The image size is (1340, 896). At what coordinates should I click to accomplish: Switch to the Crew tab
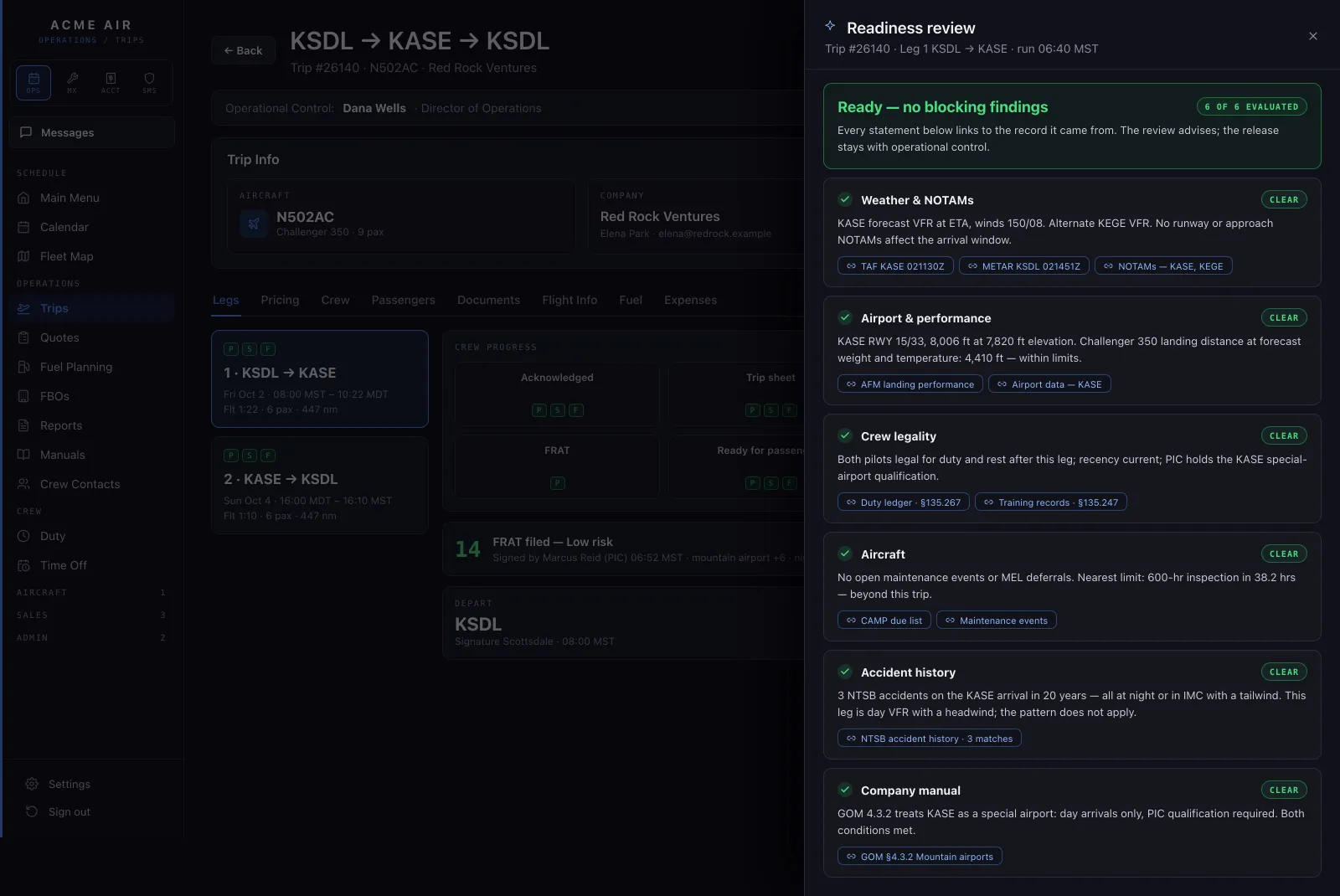click(x=335, y=300)
